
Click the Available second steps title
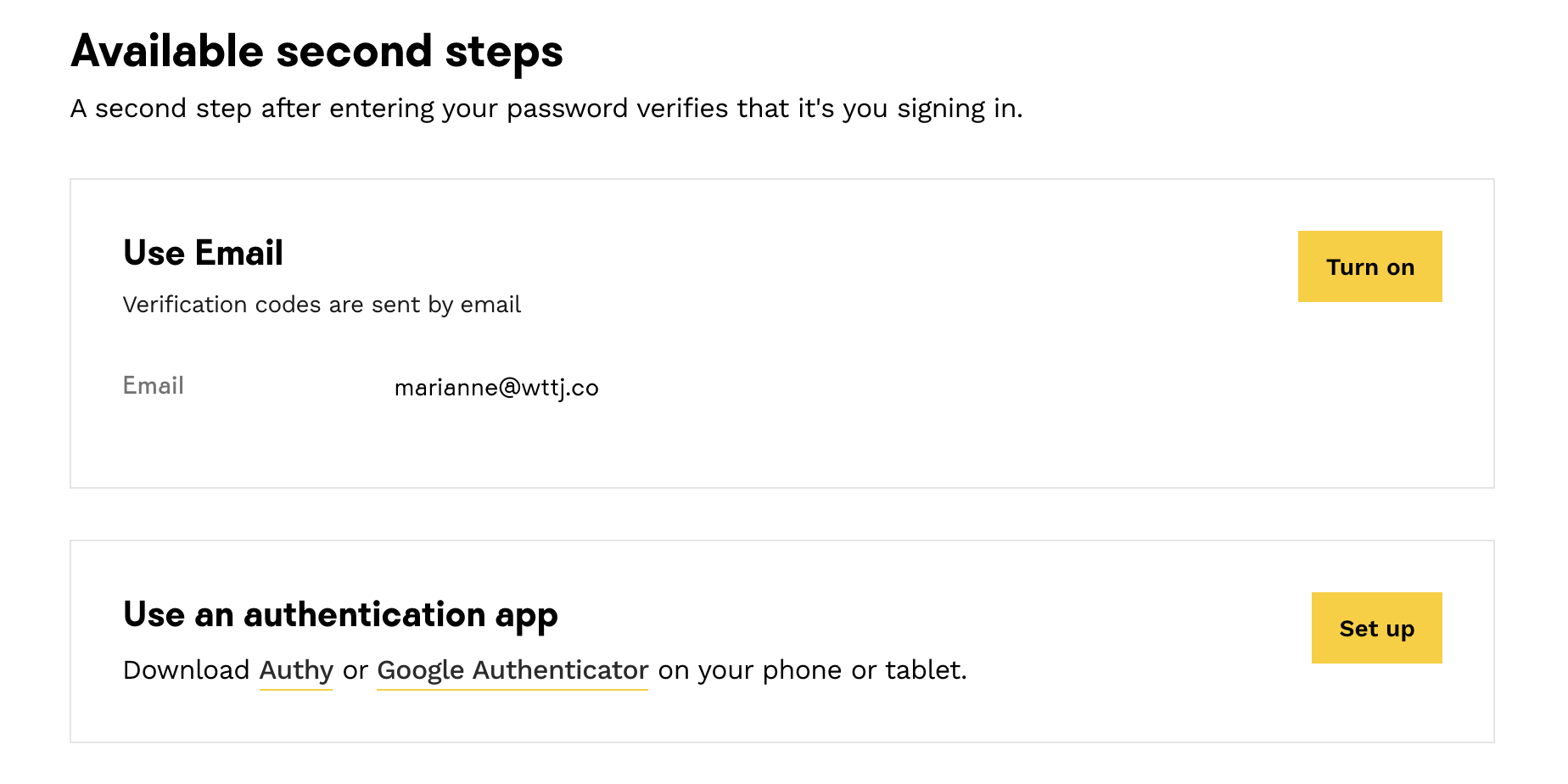click(316, 51)
